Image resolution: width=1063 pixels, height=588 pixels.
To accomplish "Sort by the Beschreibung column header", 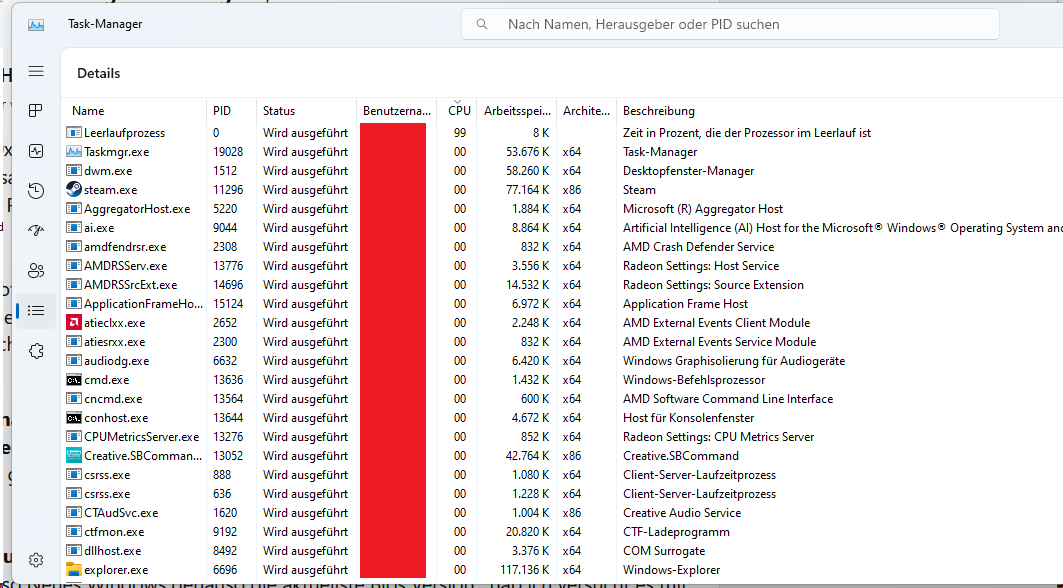I will click(x=839, y=111).
